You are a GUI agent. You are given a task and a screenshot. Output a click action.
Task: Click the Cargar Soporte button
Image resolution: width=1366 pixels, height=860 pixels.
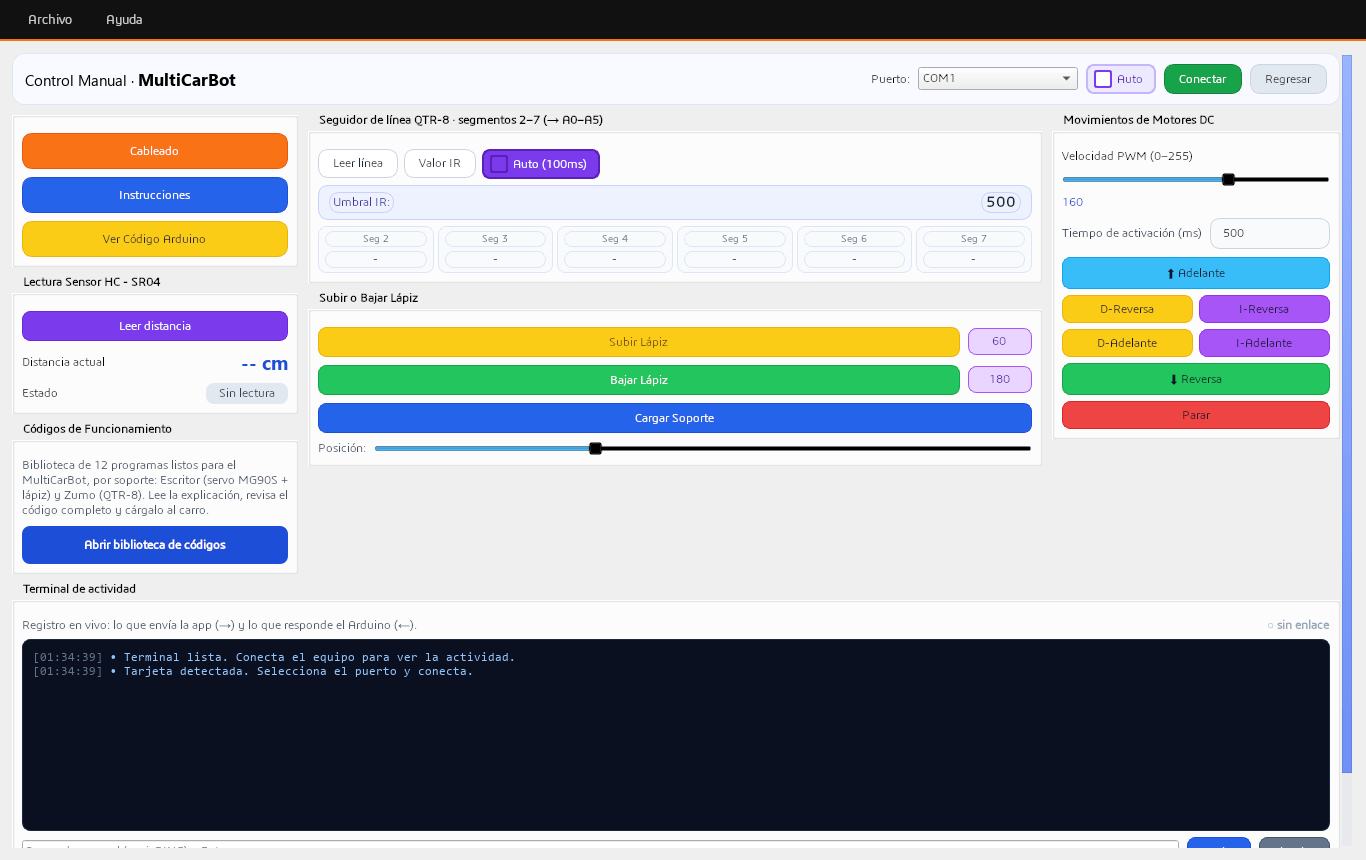(675, 418)
